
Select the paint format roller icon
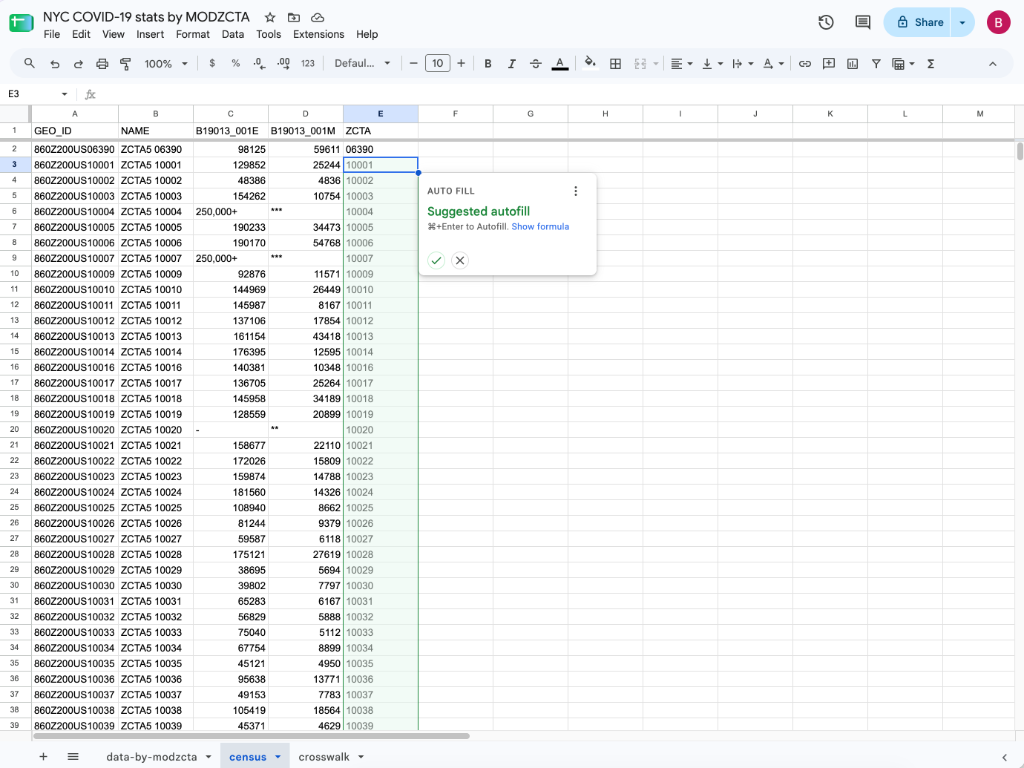(x=125, y=63)
